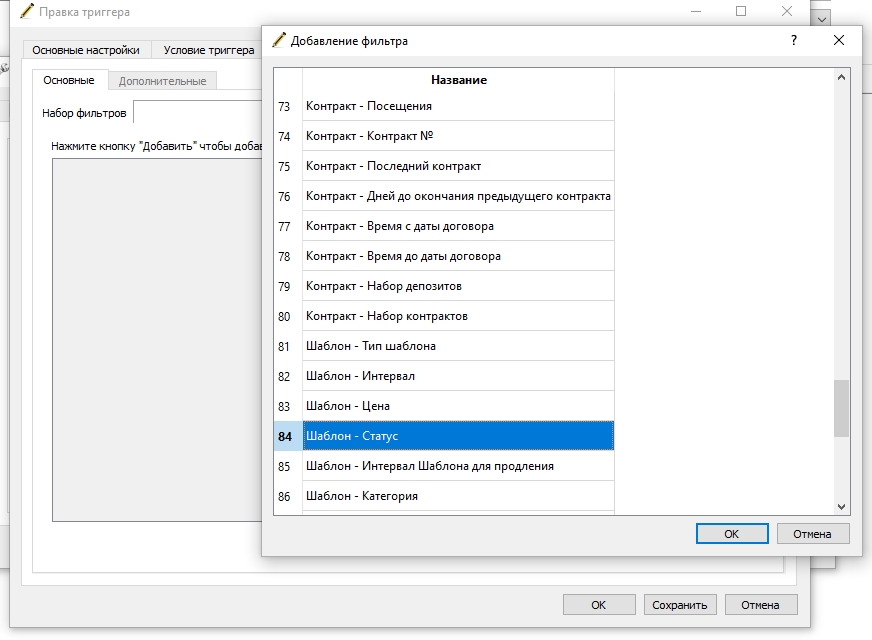Click row number 86 header
Screen dimensions: 872x640
point(288,496)
